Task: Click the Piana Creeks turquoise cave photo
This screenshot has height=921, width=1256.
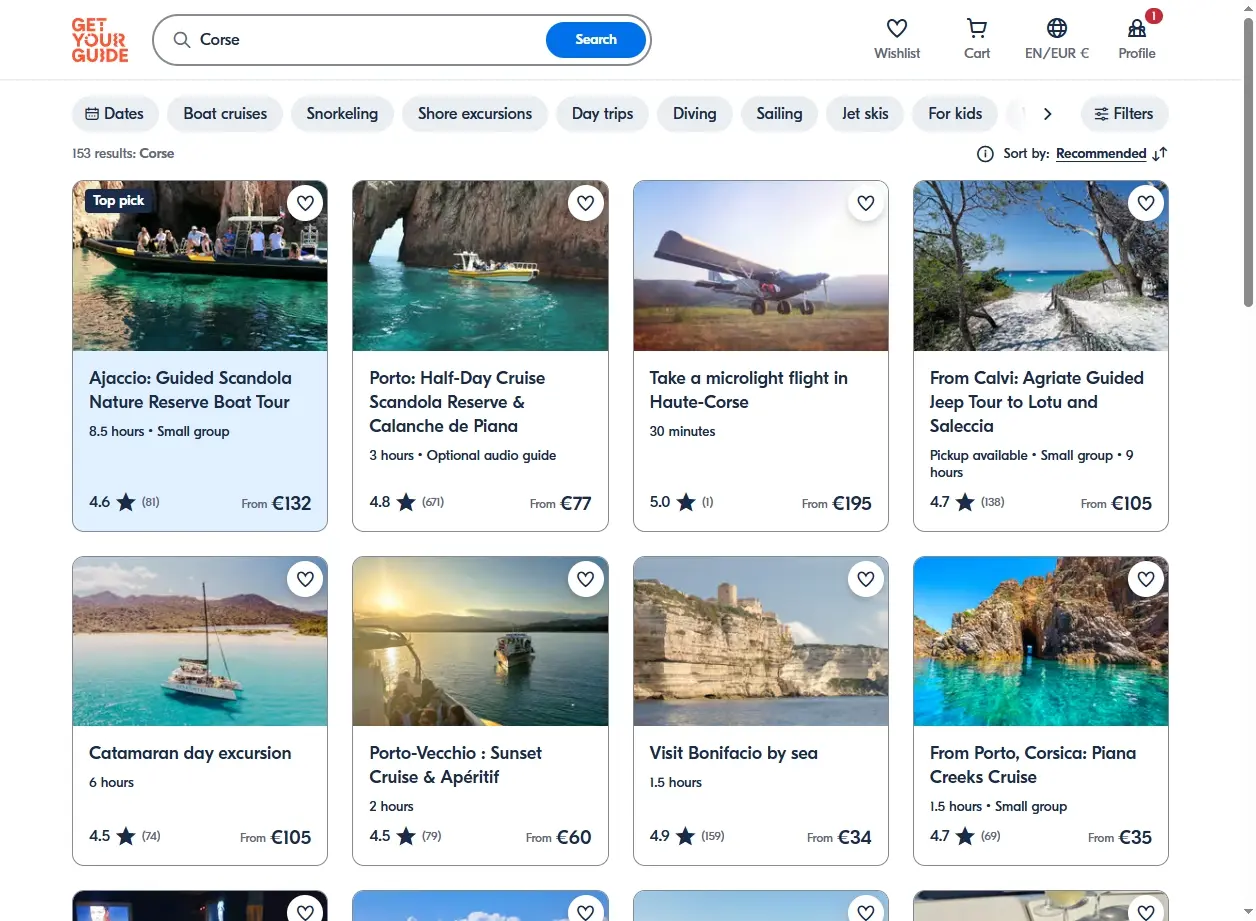Action: click(1041, 641)
